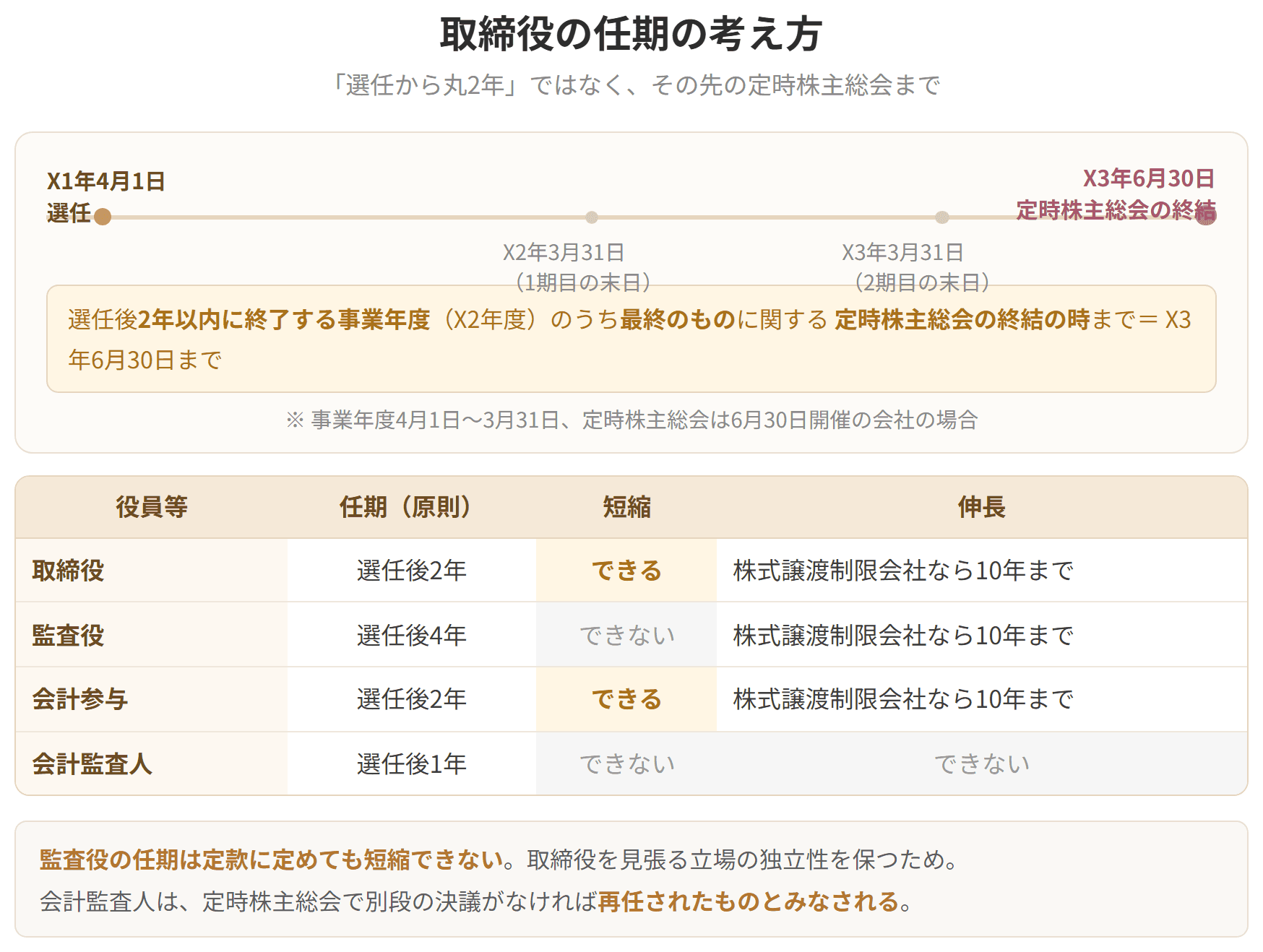Click できる in the 会計参与 row

[626, 699]
